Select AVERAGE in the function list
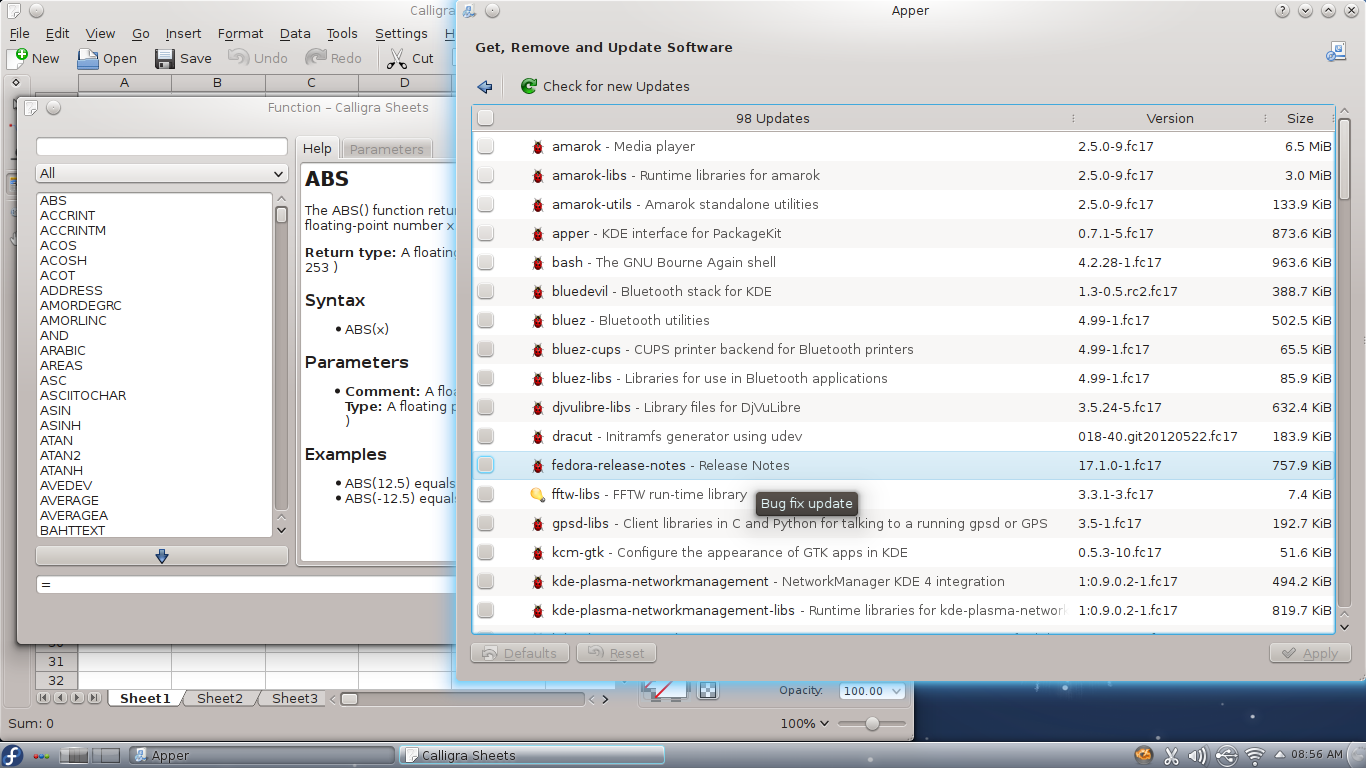 pyautogui.click(x=69, y=501)
